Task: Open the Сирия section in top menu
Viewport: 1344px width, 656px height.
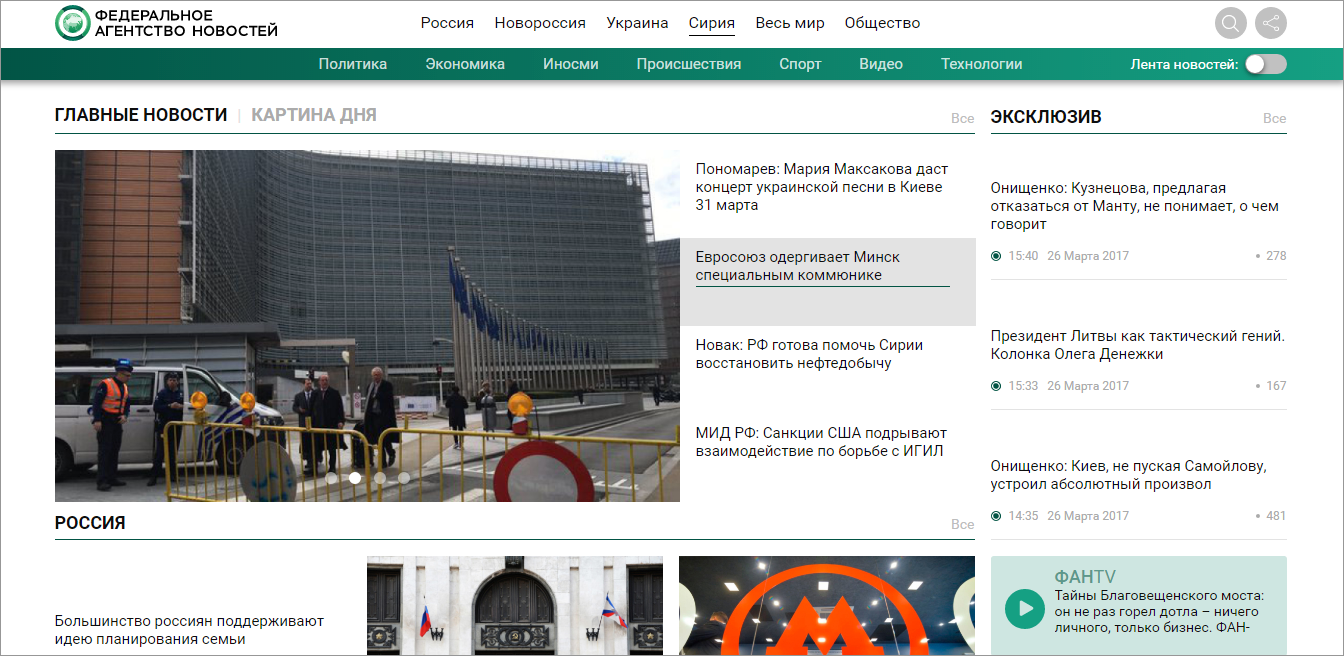Action: [x=711, y=23]
